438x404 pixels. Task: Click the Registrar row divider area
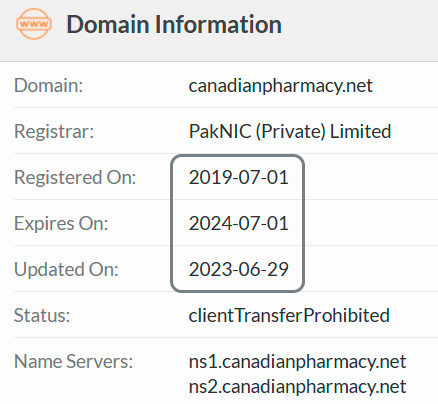(x=226, y=153)
